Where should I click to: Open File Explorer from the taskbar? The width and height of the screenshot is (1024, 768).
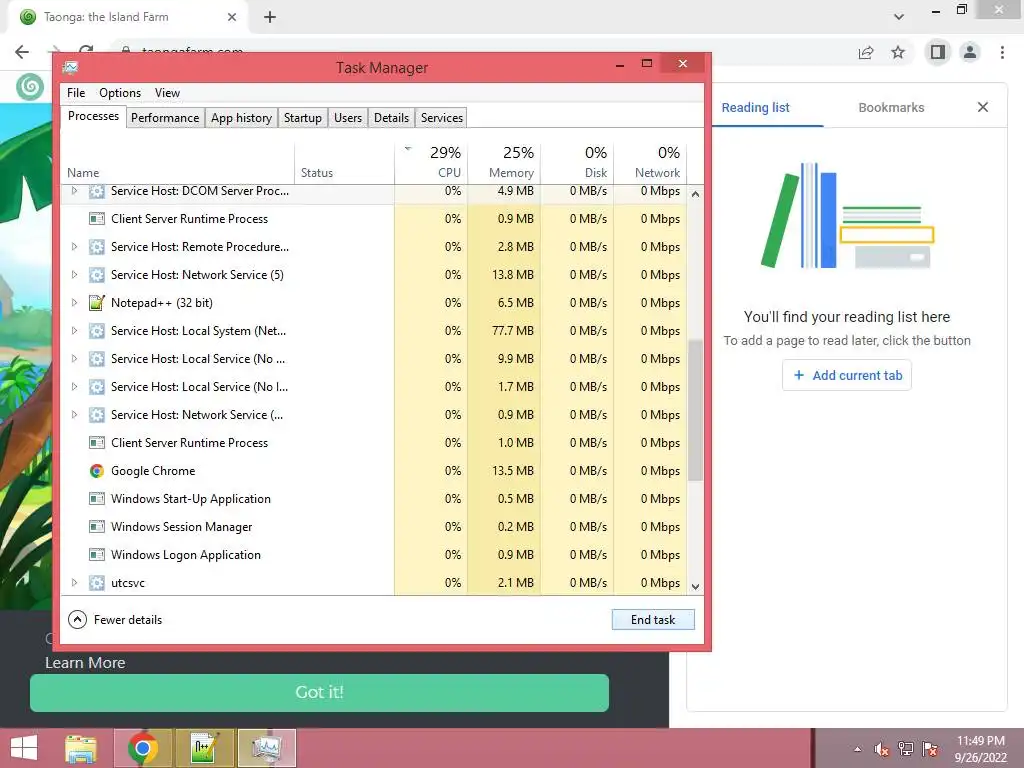(81, 748)
